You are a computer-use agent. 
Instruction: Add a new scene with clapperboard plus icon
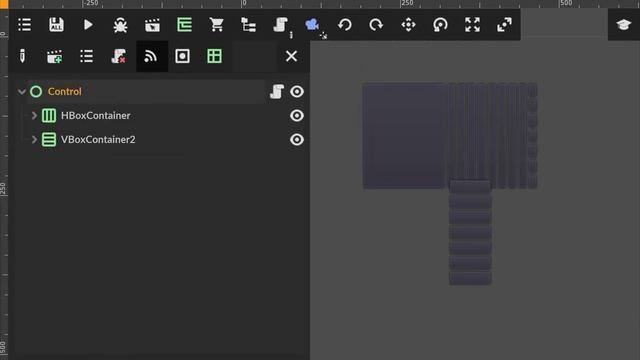click(x=54, y=56)
